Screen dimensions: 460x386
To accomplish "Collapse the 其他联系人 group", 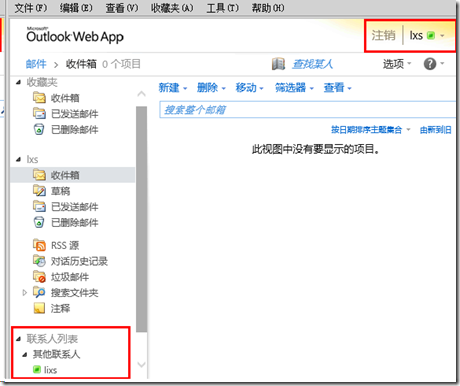I will [x=25, y=355].
